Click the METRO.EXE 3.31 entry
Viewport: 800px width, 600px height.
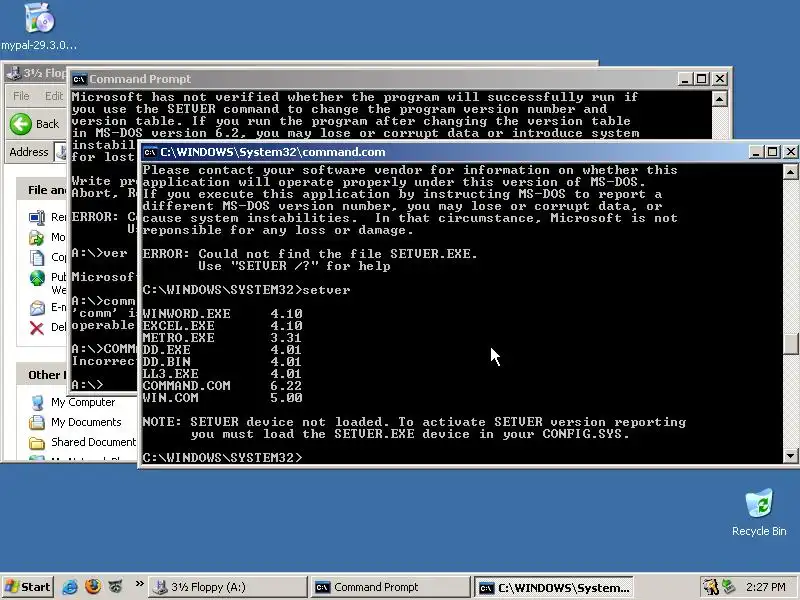(222, 337)
